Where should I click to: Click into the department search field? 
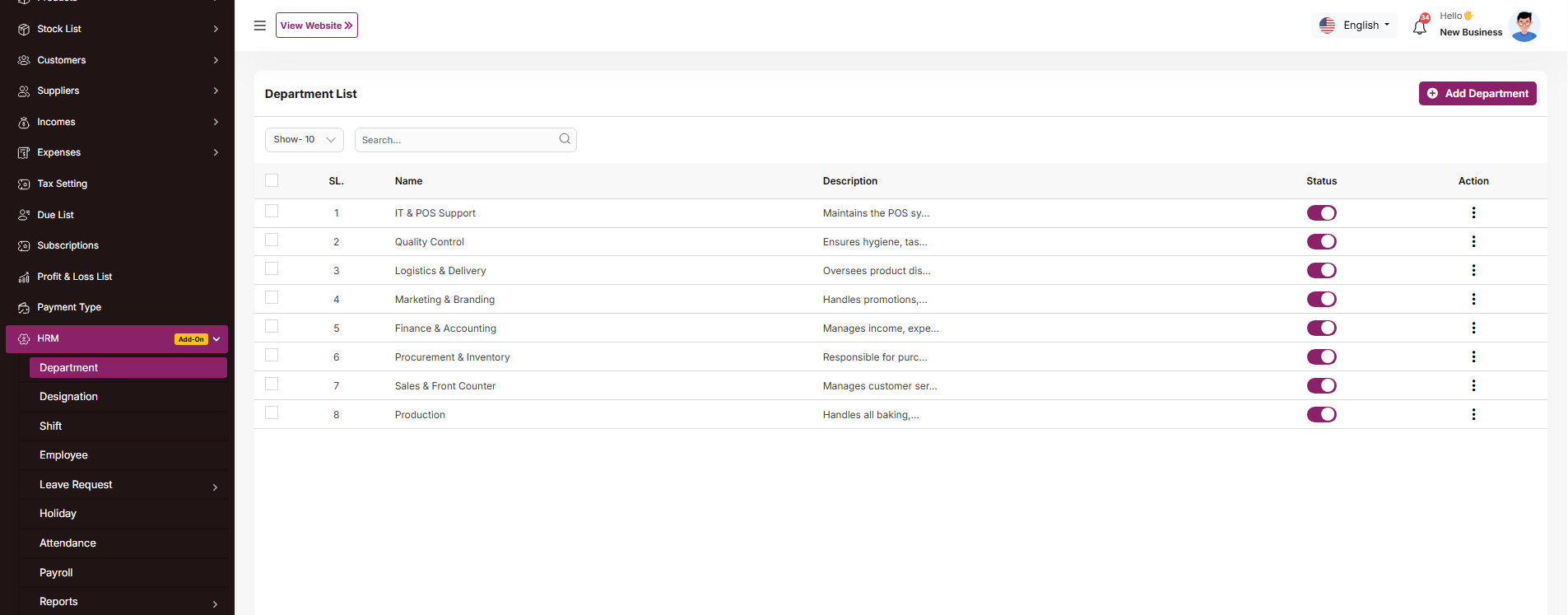click(457, 140)
